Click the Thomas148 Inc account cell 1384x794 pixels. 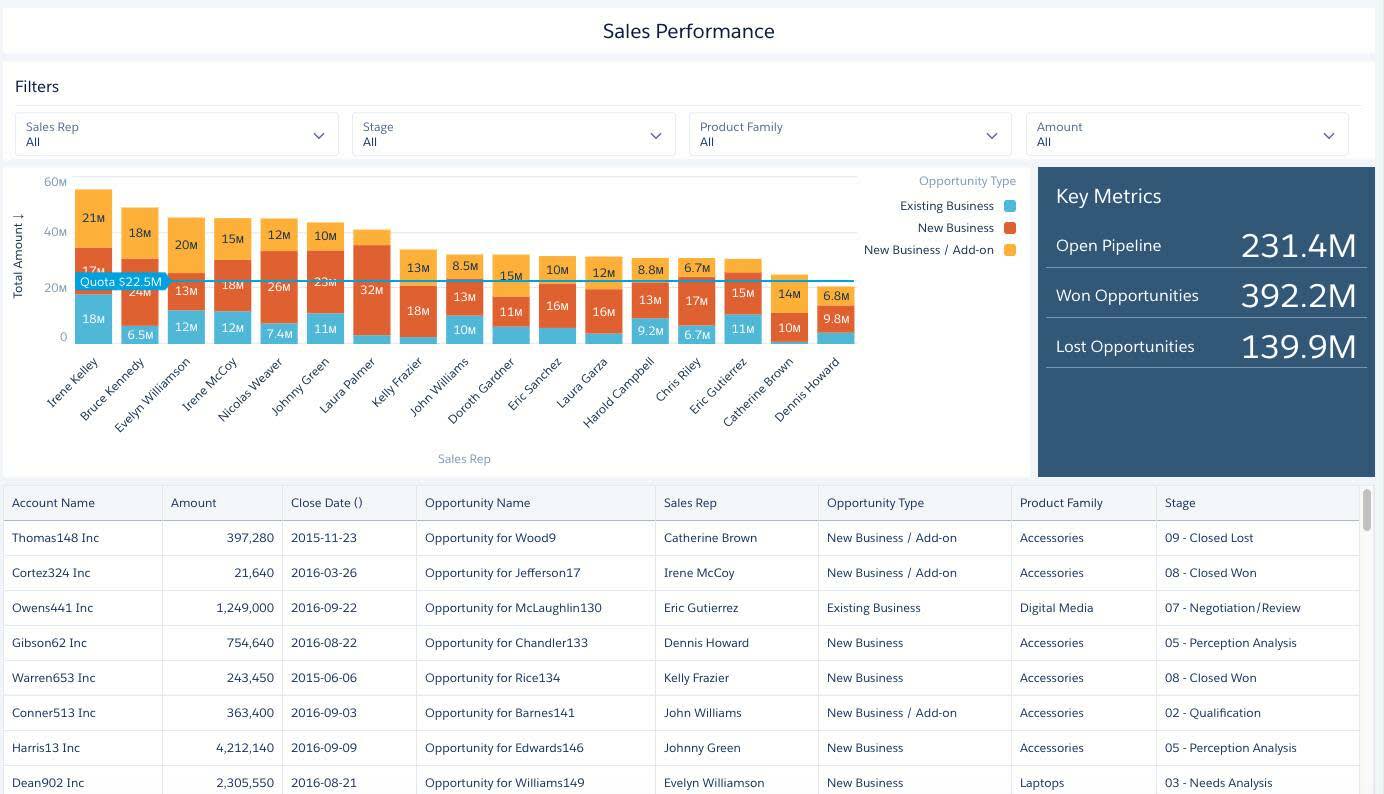coord(83,538)
